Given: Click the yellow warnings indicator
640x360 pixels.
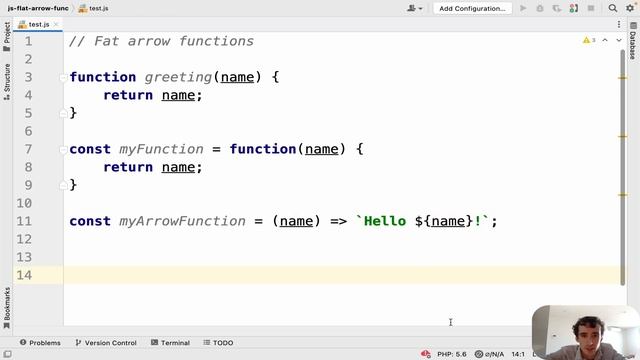Looking at the screenshot, I should click(x=589, y=40).
